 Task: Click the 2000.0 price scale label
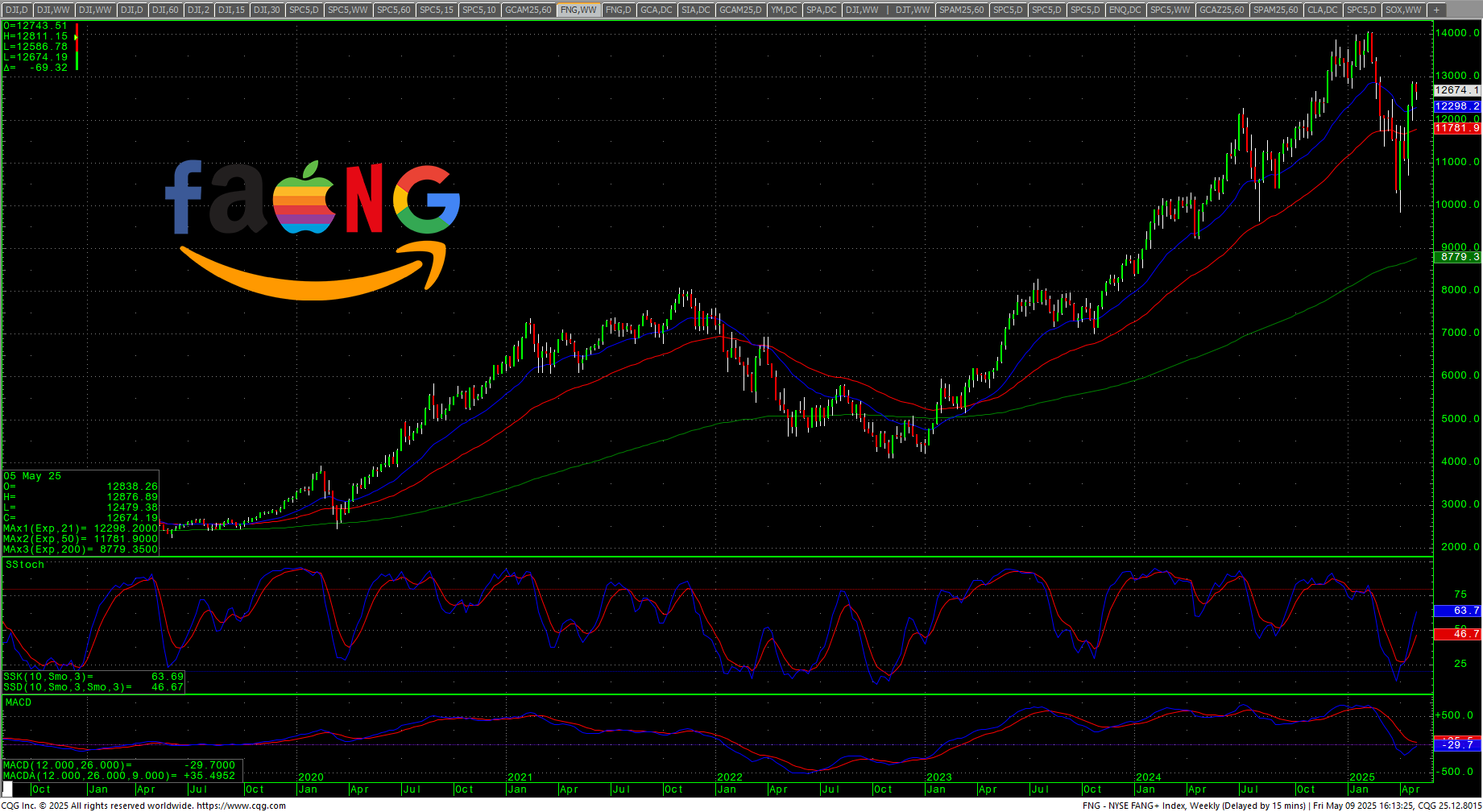(1460, 547)
